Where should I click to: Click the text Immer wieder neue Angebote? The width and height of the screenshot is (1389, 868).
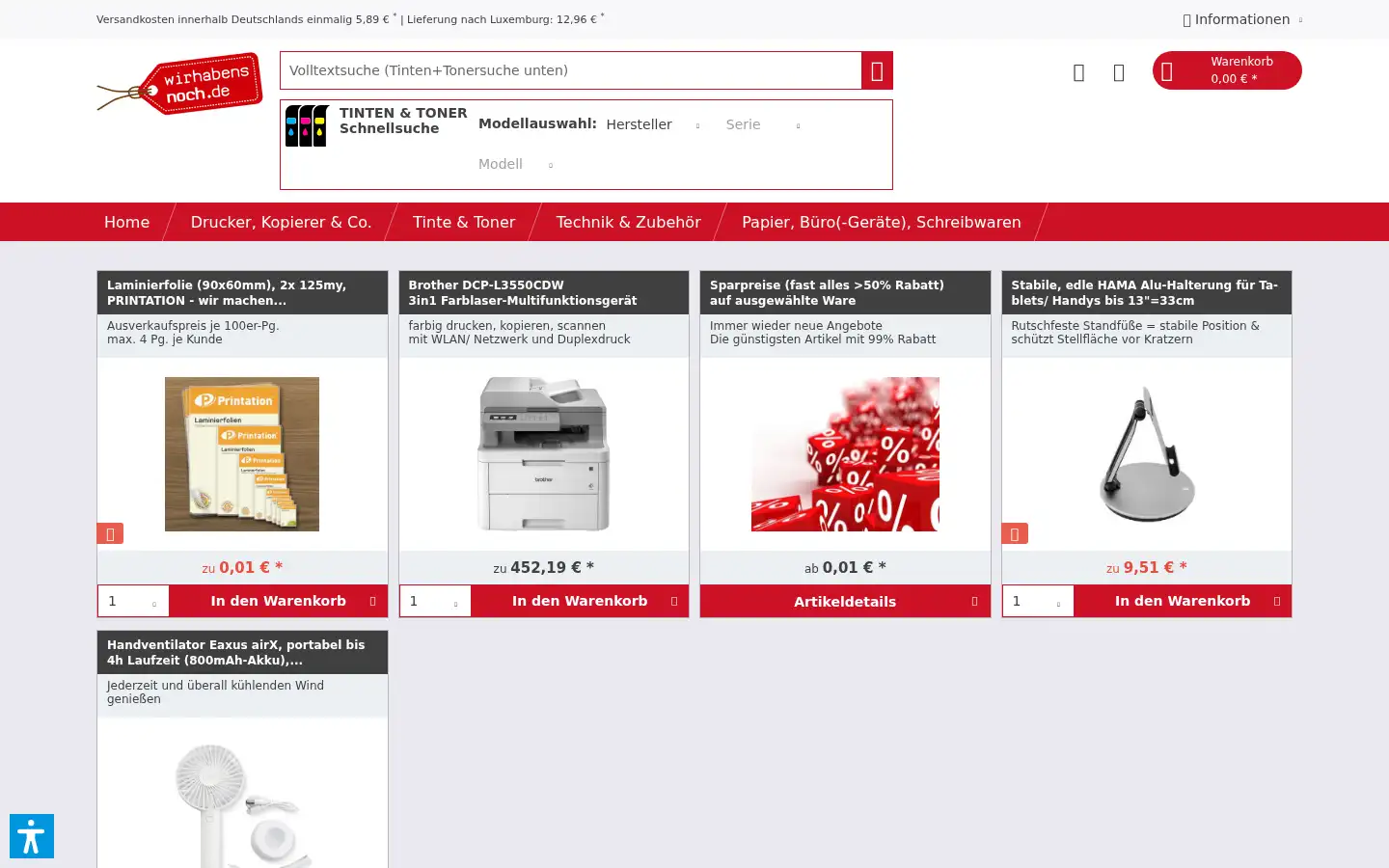(x=796, y=326)
